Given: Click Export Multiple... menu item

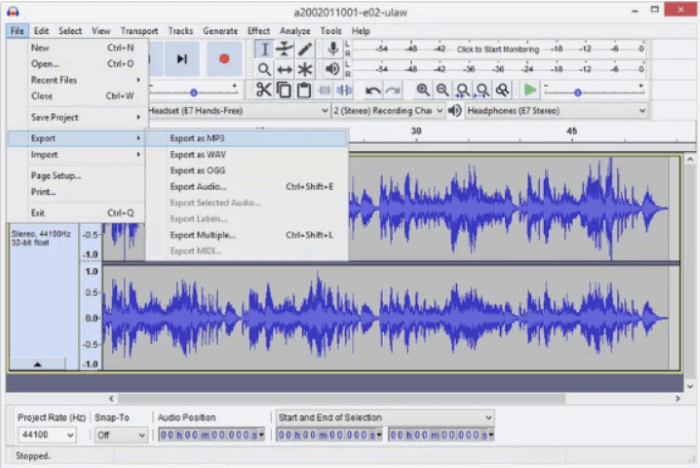Looking at the screenshot, I should (x=203, y=235).
